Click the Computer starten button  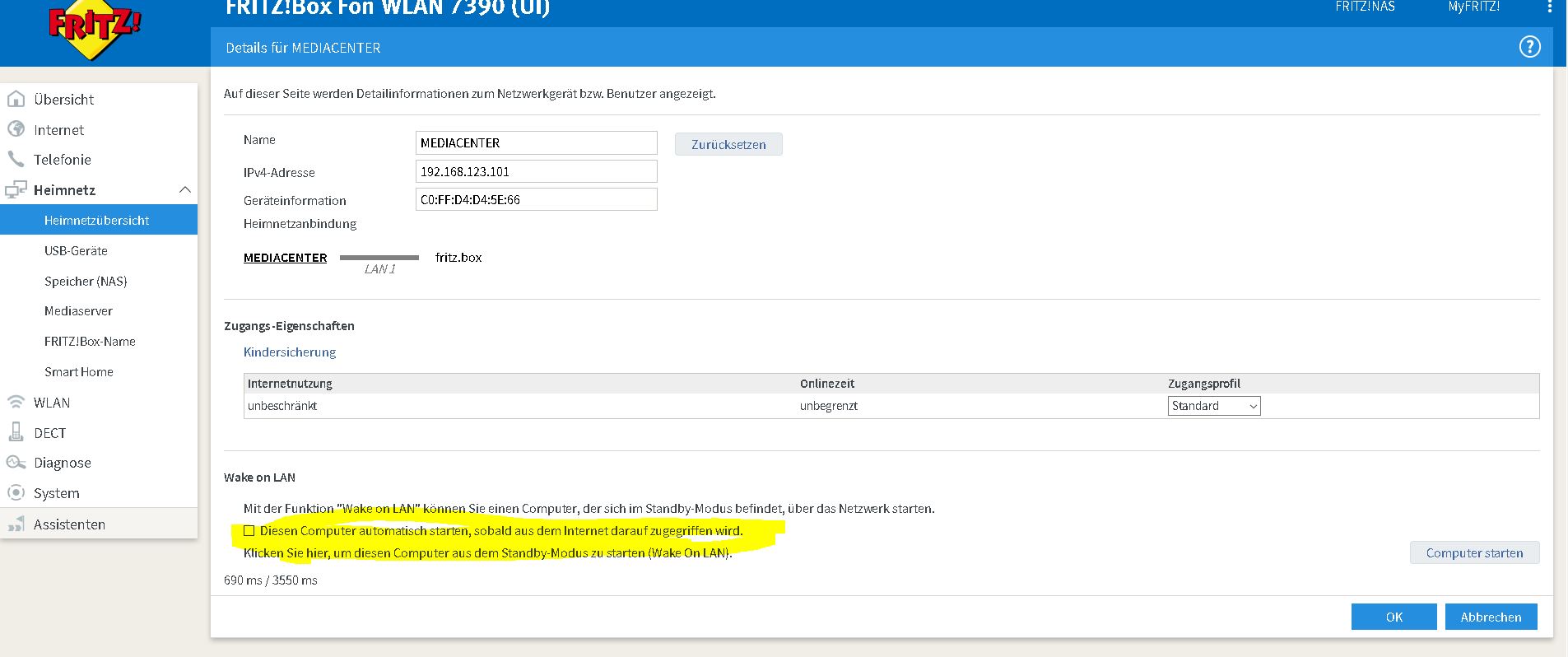(1474, 552)
